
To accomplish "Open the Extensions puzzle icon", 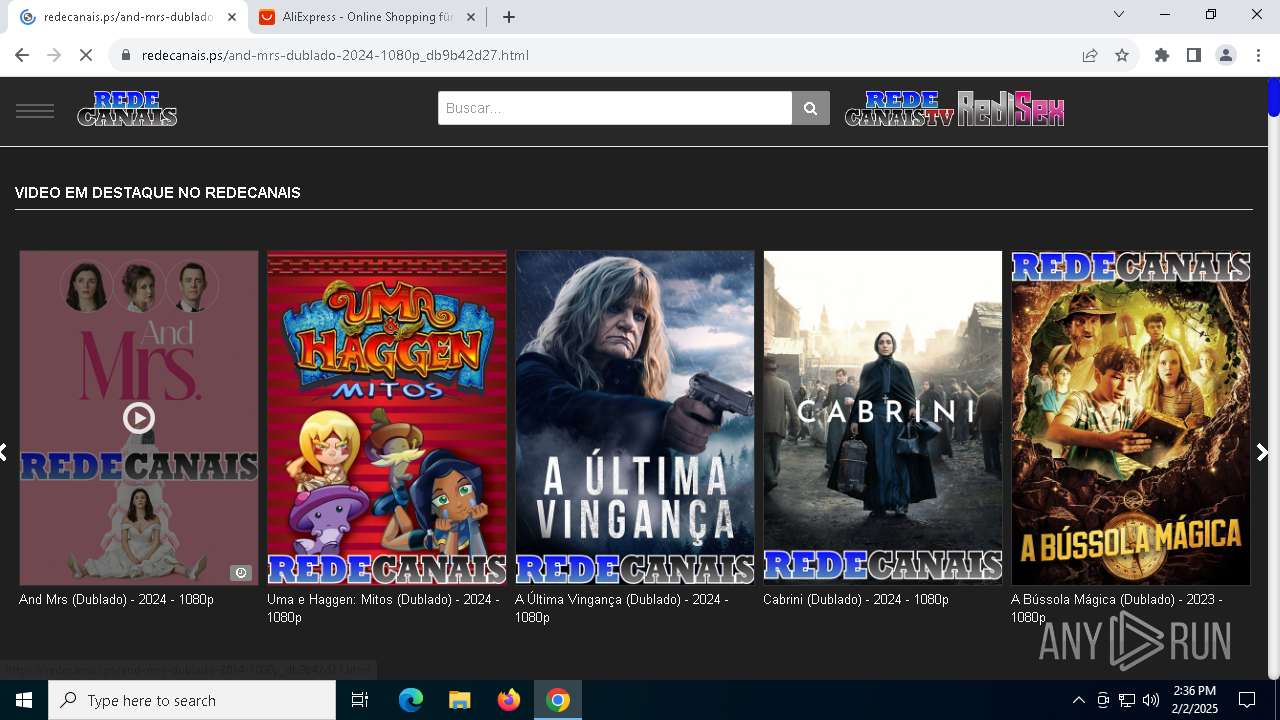I will [x=1162, y=55].
